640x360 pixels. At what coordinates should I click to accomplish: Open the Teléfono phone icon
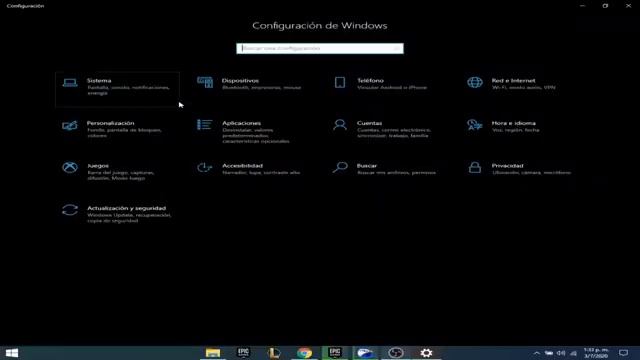pyautogui.click(x=340, y=82)
